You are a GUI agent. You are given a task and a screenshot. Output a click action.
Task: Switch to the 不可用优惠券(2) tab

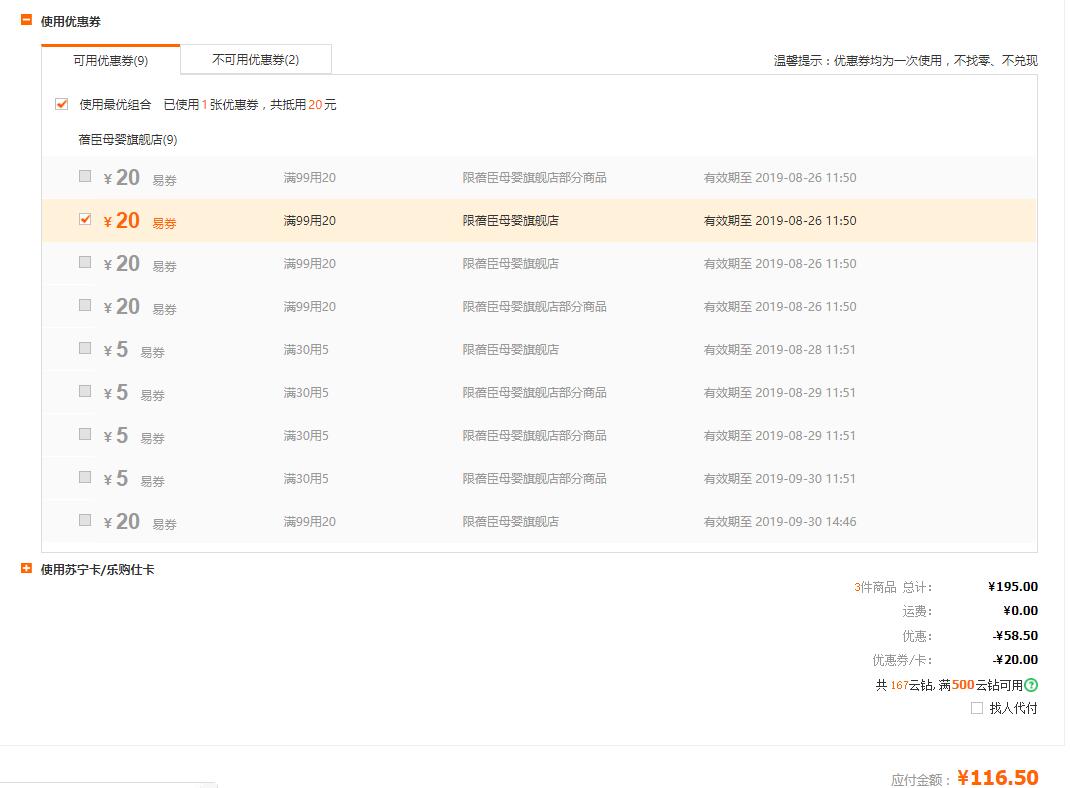point(256,59)
